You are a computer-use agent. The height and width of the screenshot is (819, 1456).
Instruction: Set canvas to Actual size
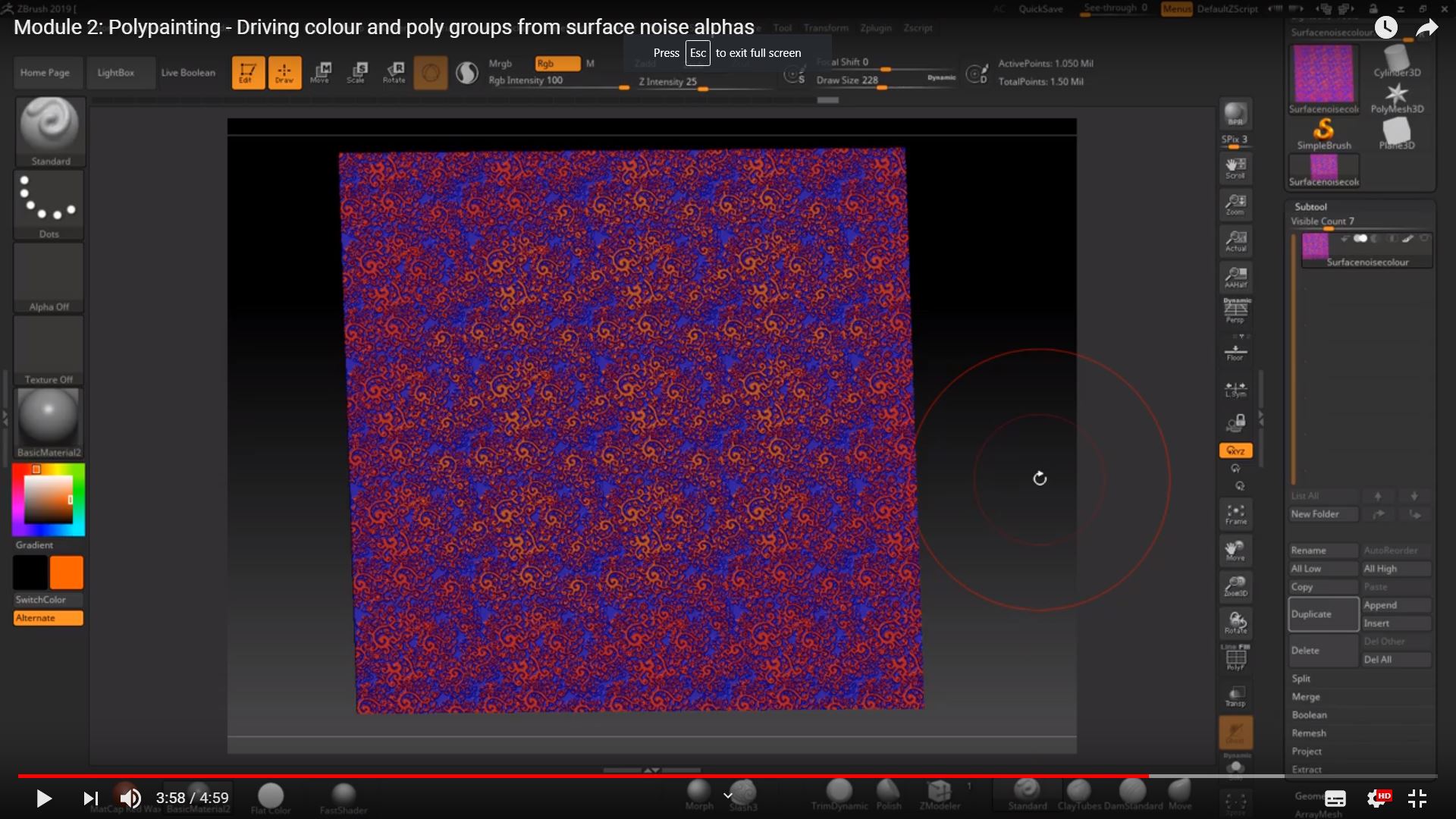(x=1235, y=241)
